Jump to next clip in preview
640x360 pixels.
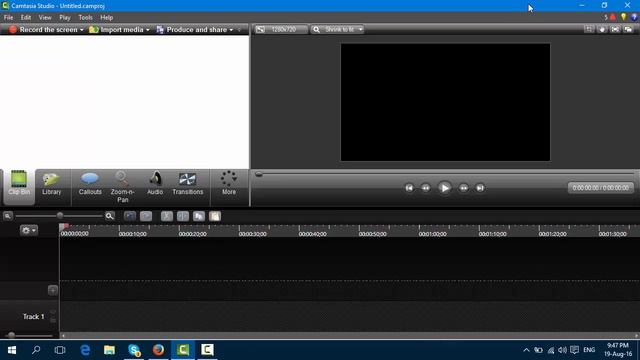point(480,188)
